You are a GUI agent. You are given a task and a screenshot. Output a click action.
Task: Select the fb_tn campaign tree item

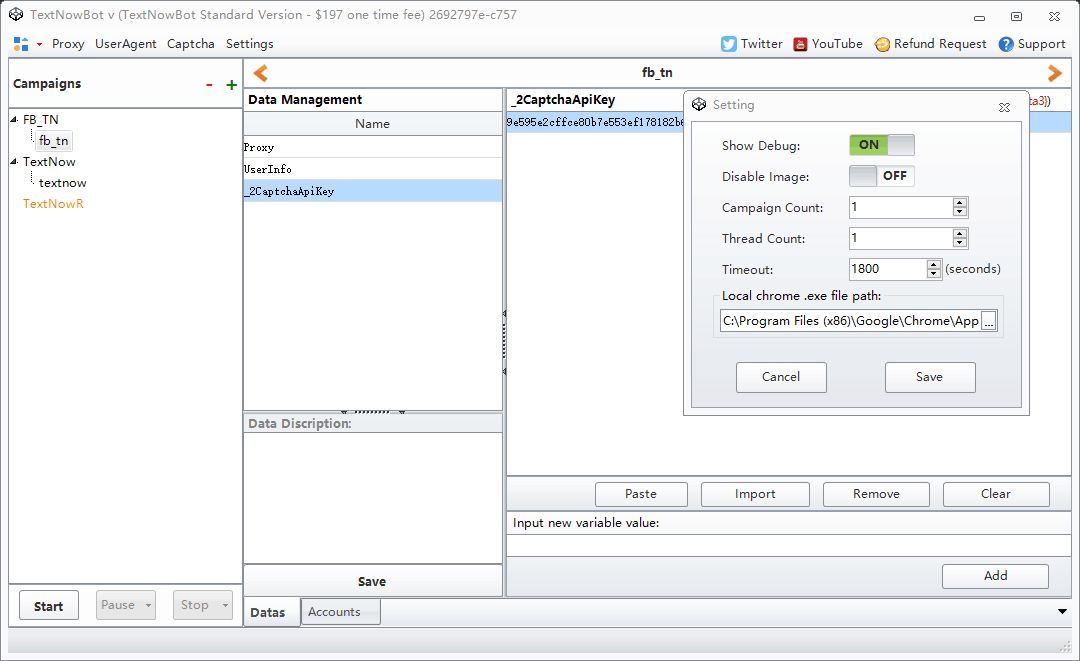(54, 141)
